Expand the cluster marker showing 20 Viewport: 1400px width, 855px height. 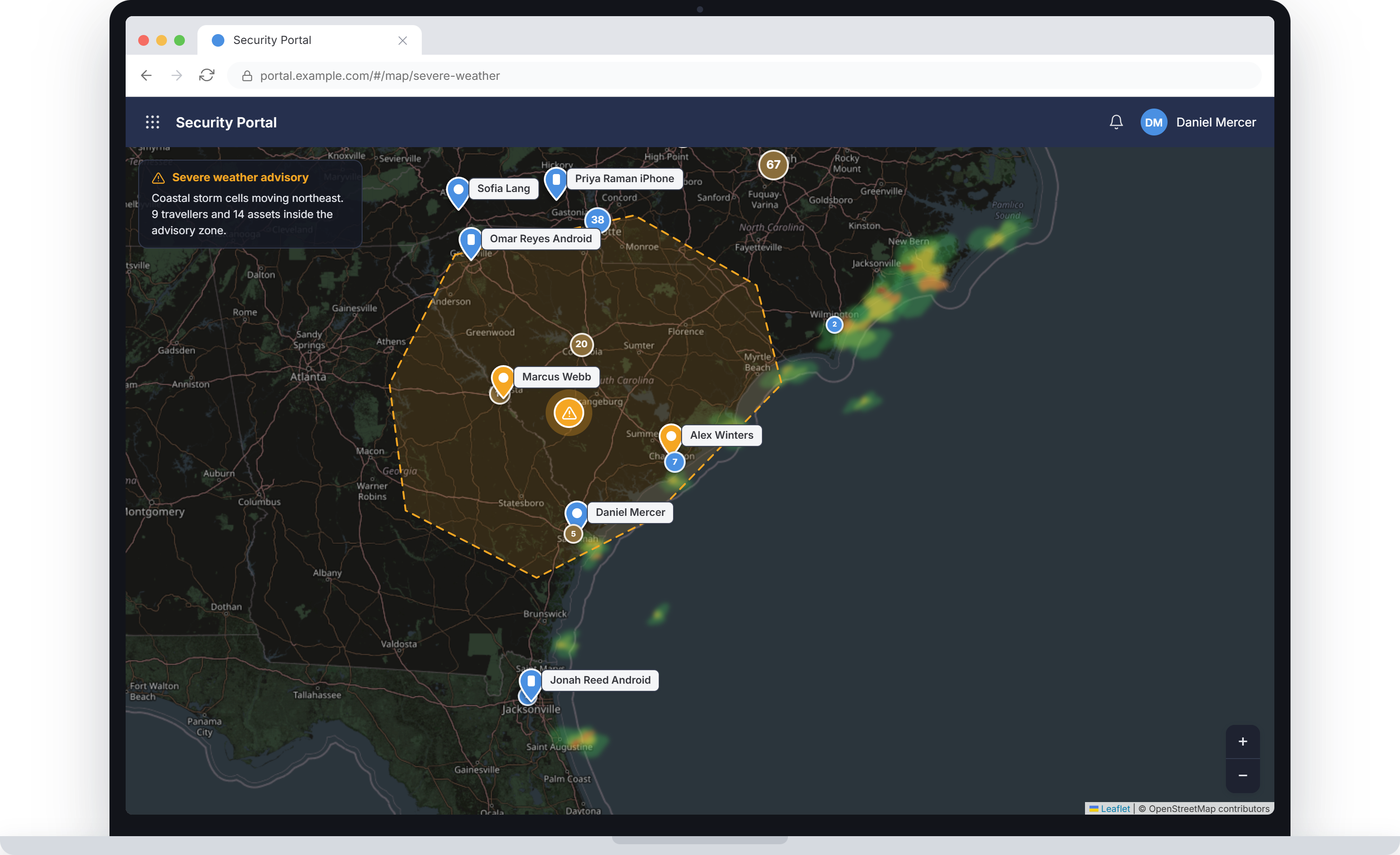581,344
